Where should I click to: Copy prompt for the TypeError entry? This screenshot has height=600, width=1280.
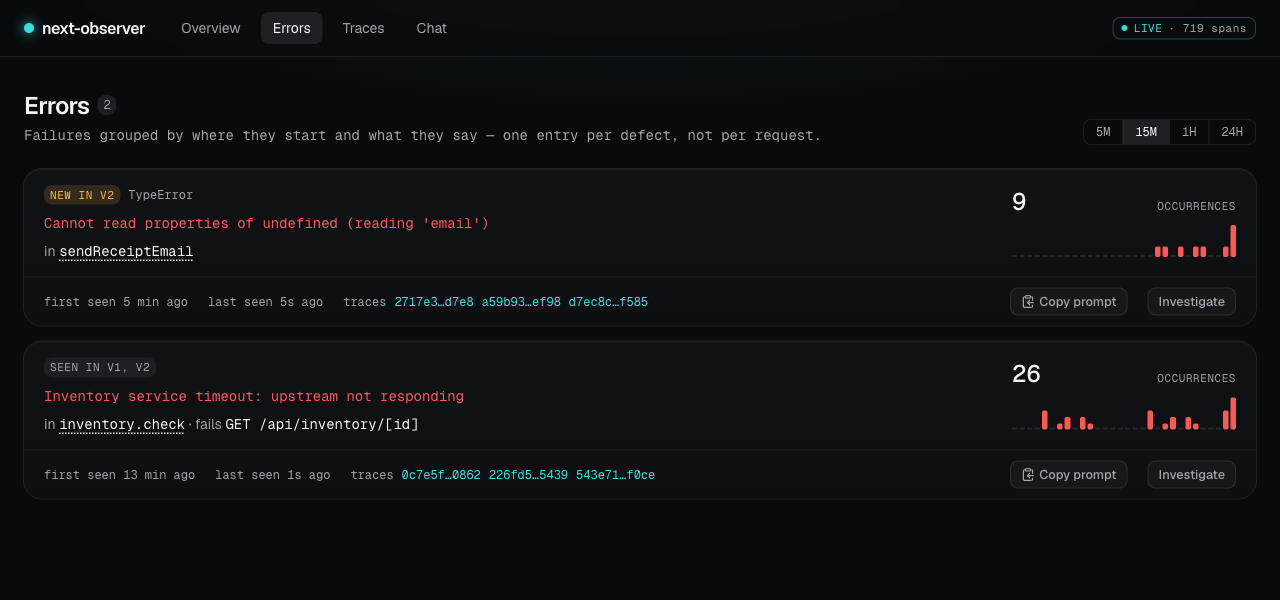[1069, 302]
